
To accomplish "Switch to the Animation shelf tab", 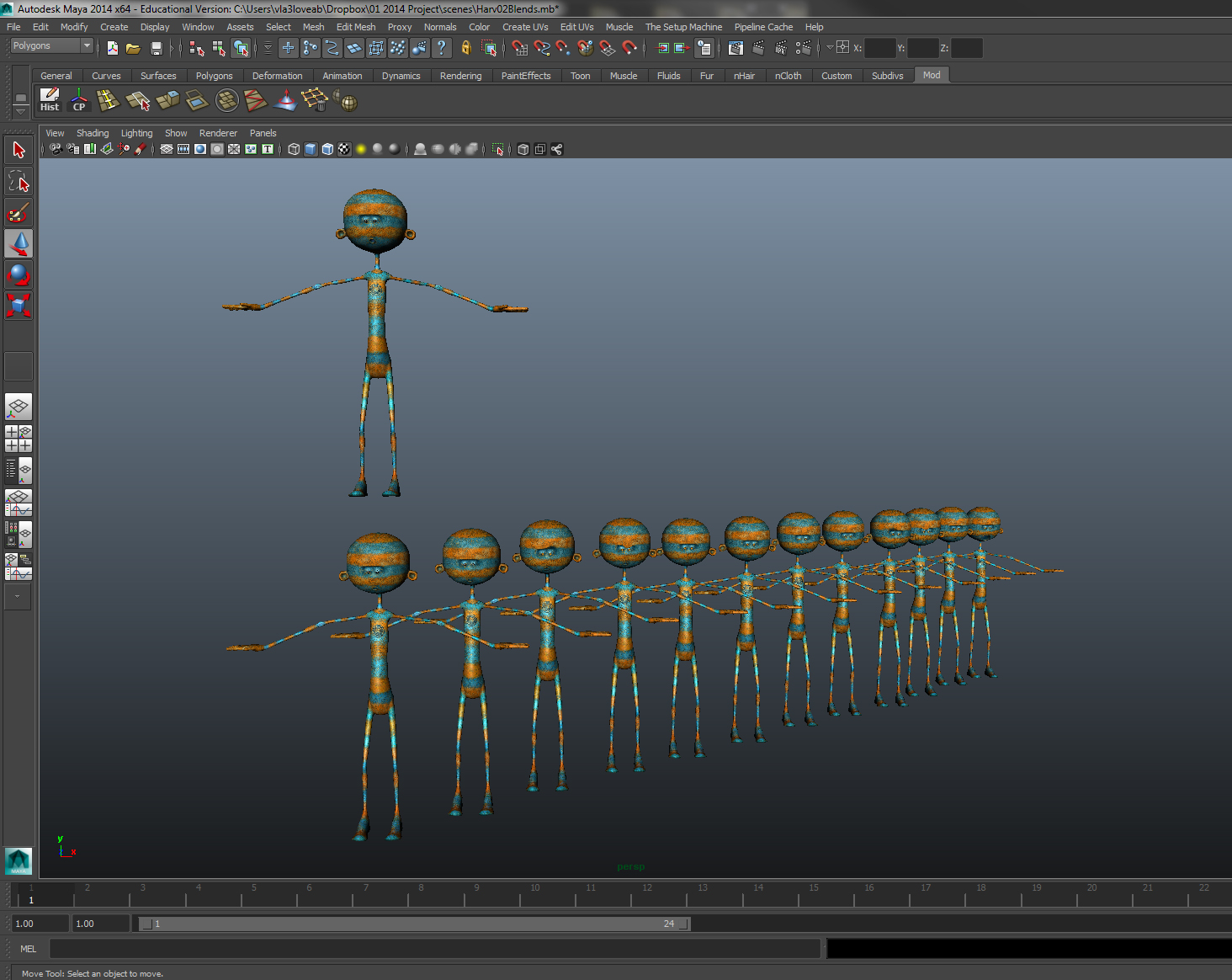I will click(342, 76).
